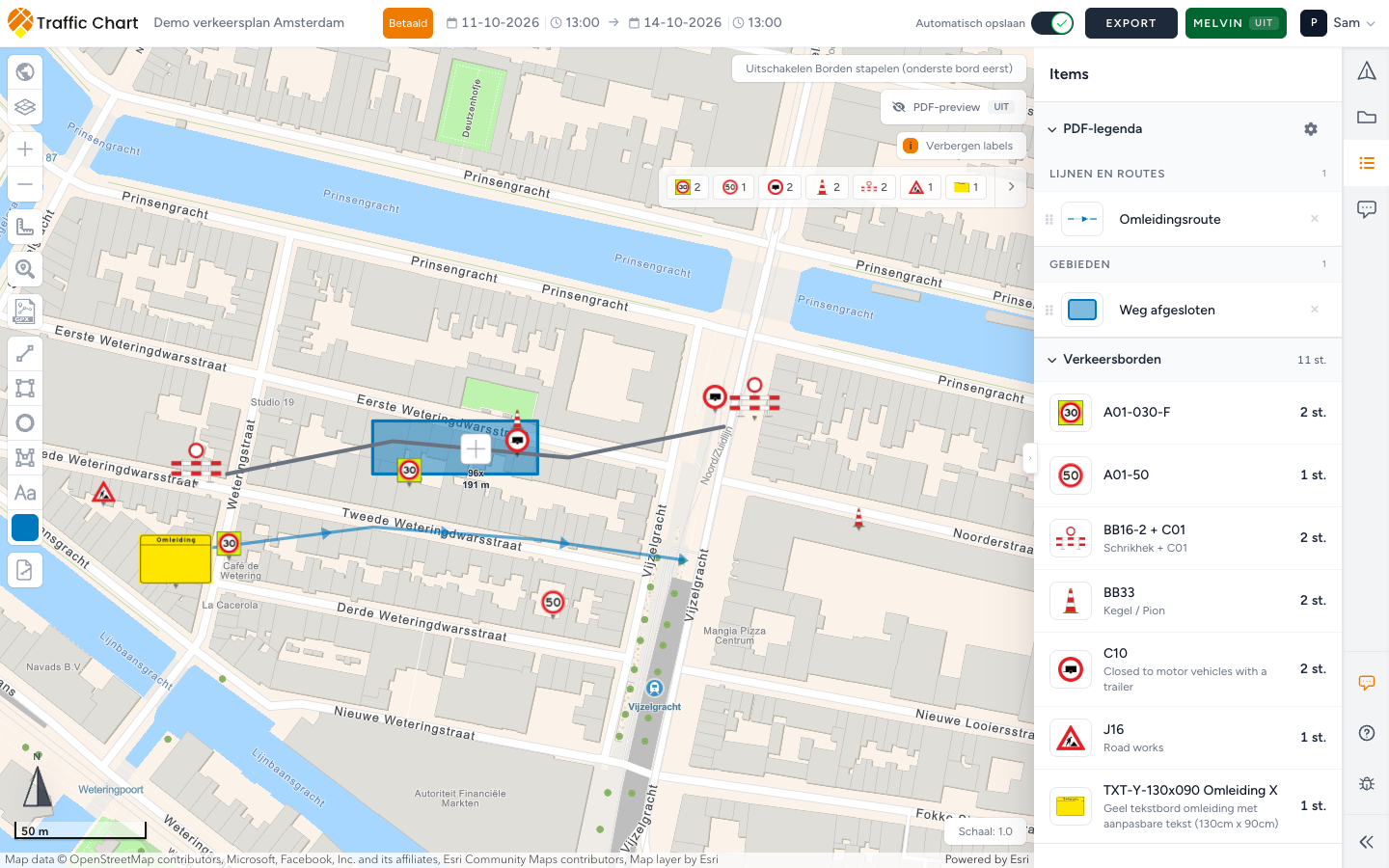This screenshot has width=1389, height=868.
Task: Remove the Weg afgesloten legend item
Action: [1315, 310]
